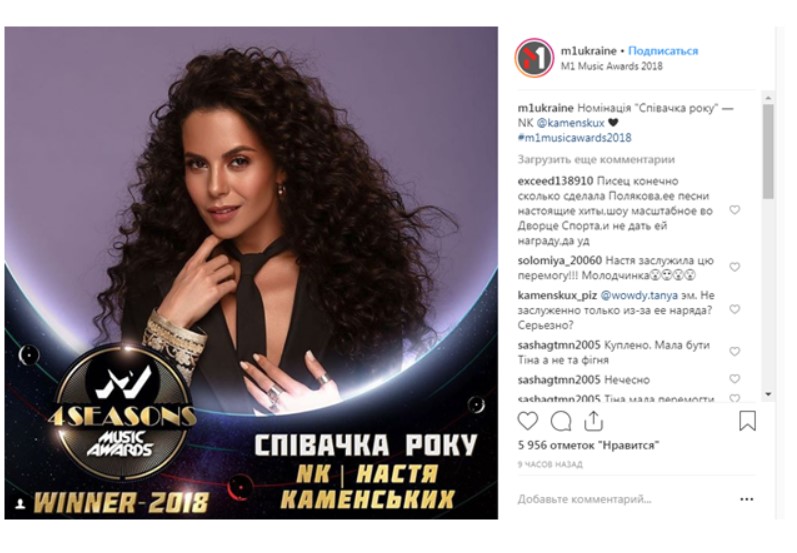Viewport: 797px width, 553px height.
Task: Like the comment by solomiya_20060
Action: (734, 267)
